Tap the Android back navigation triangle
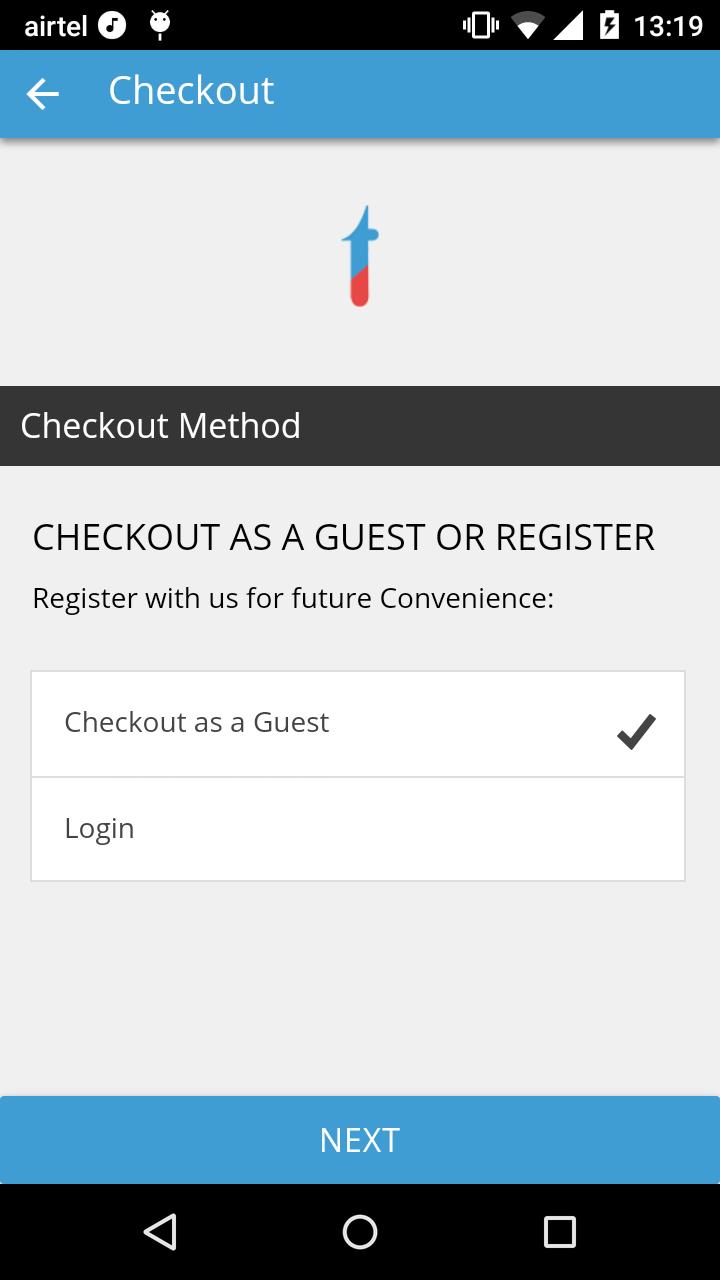 pos(160,1232)
